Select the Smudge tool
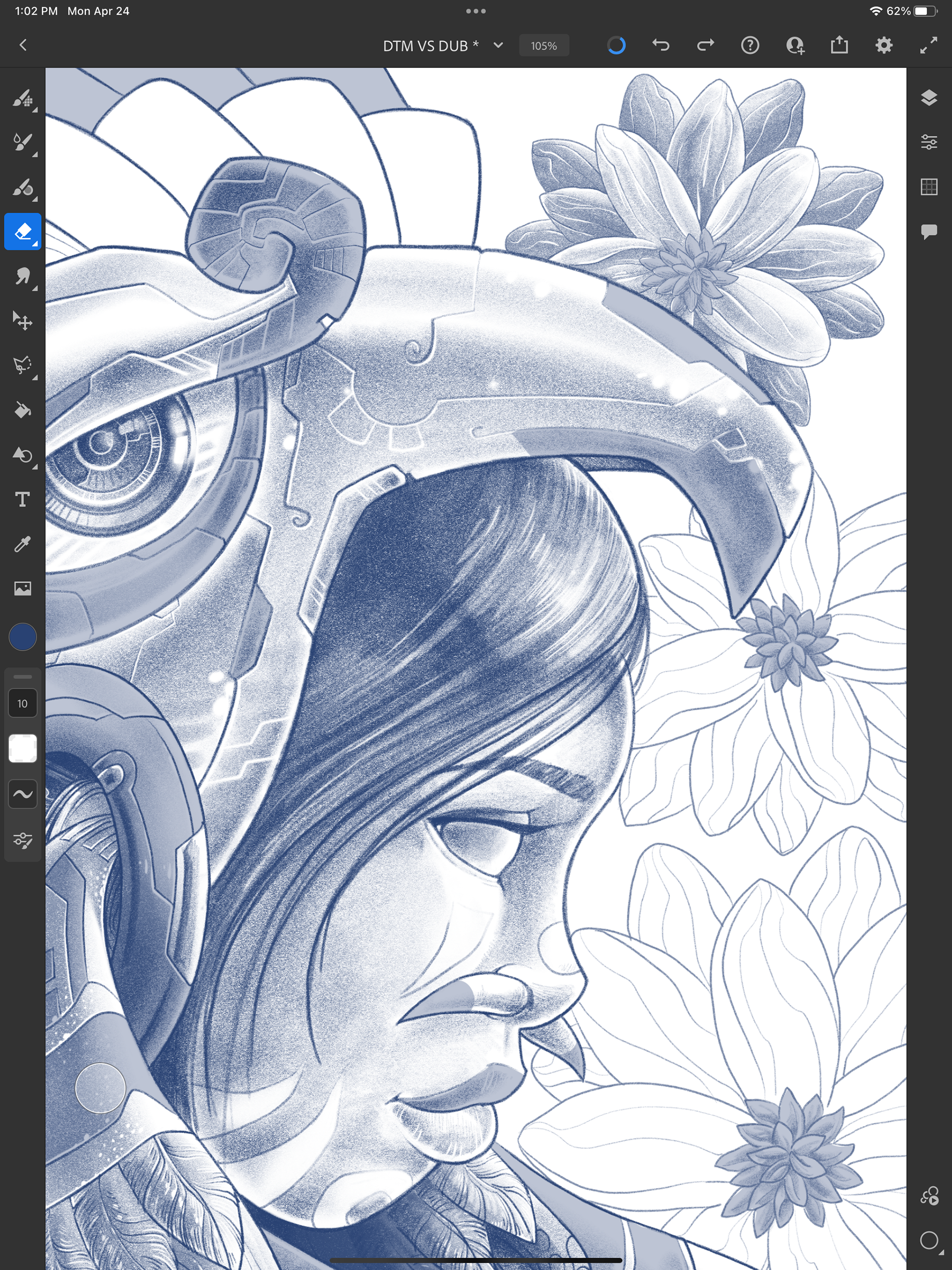This screenshot has height=1270, width=952. coord(22,276)
